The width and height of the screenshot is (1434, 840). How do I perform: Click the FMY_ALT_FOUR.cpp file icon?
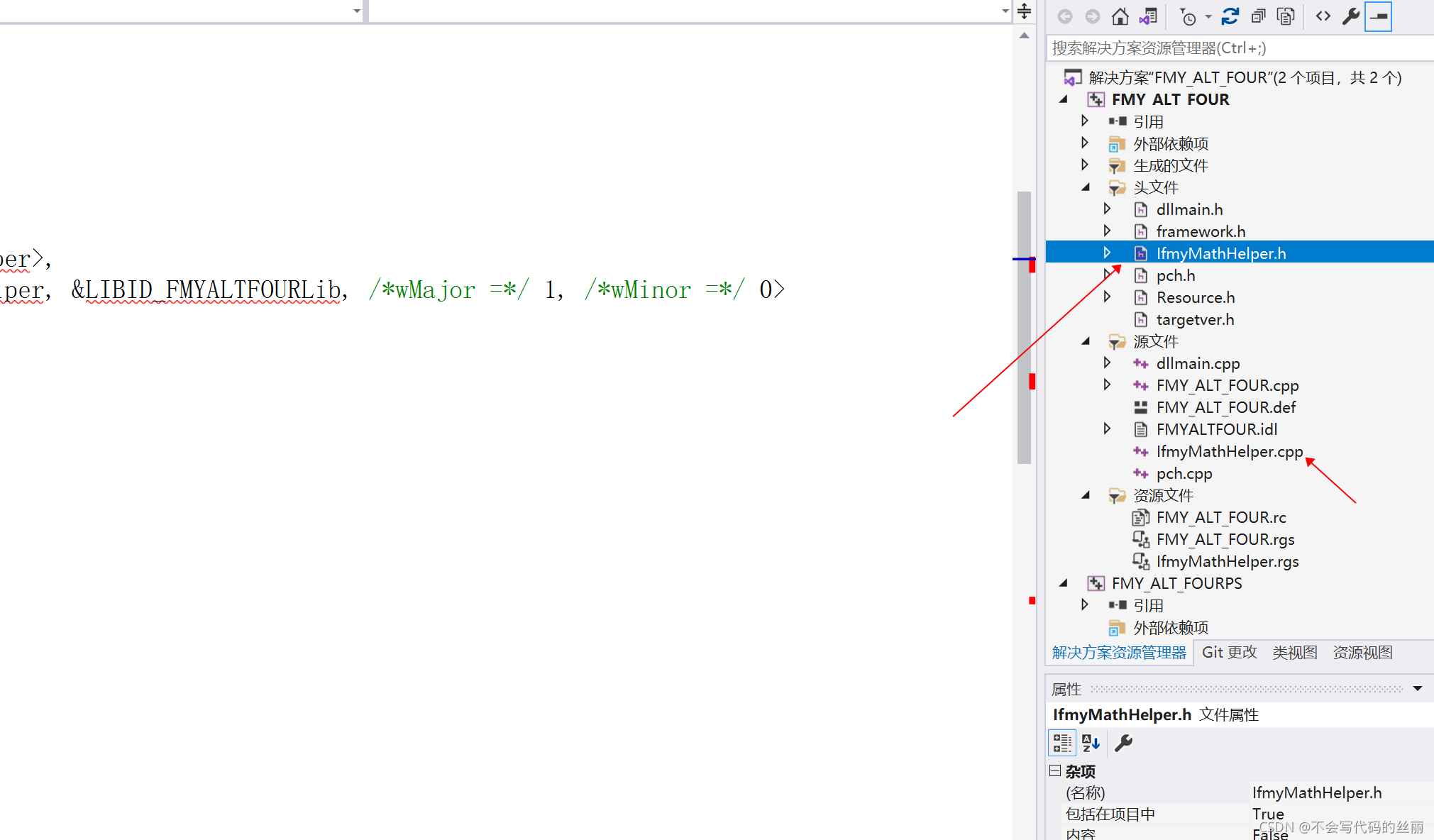click(x=1141, y=385)
